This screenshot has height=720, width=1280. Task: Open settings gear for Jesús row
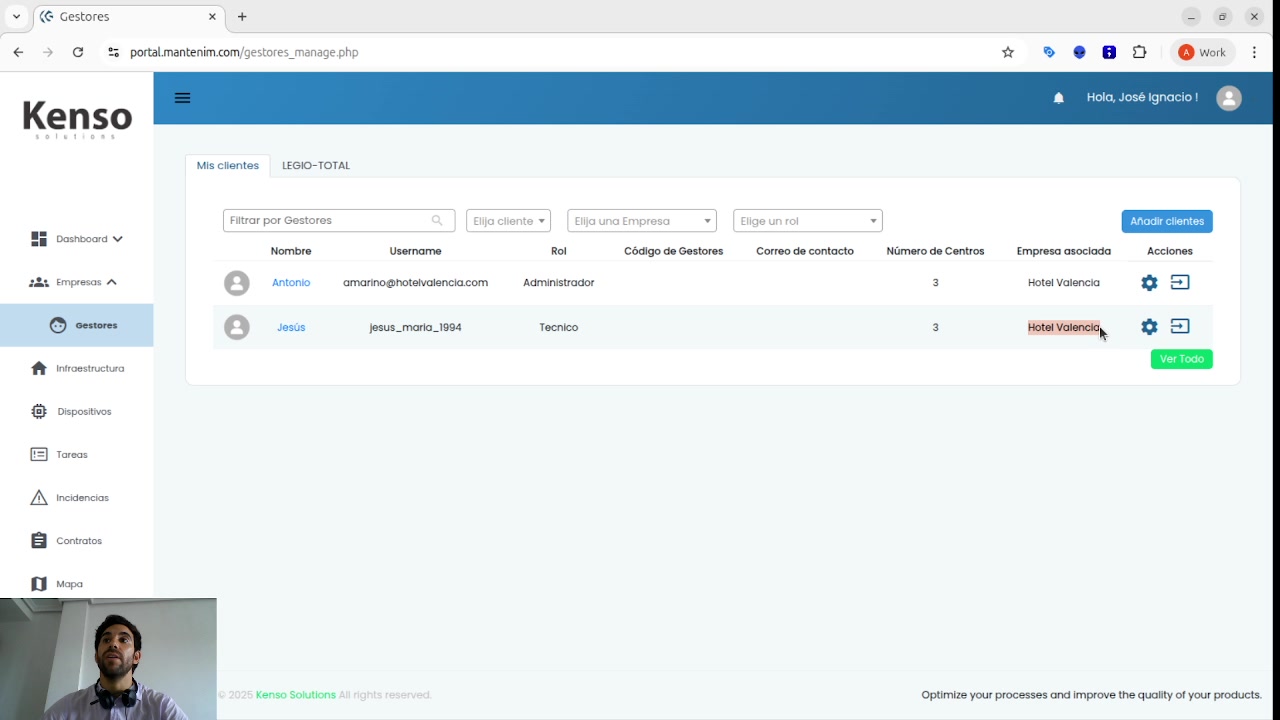tap(1149, 327)
